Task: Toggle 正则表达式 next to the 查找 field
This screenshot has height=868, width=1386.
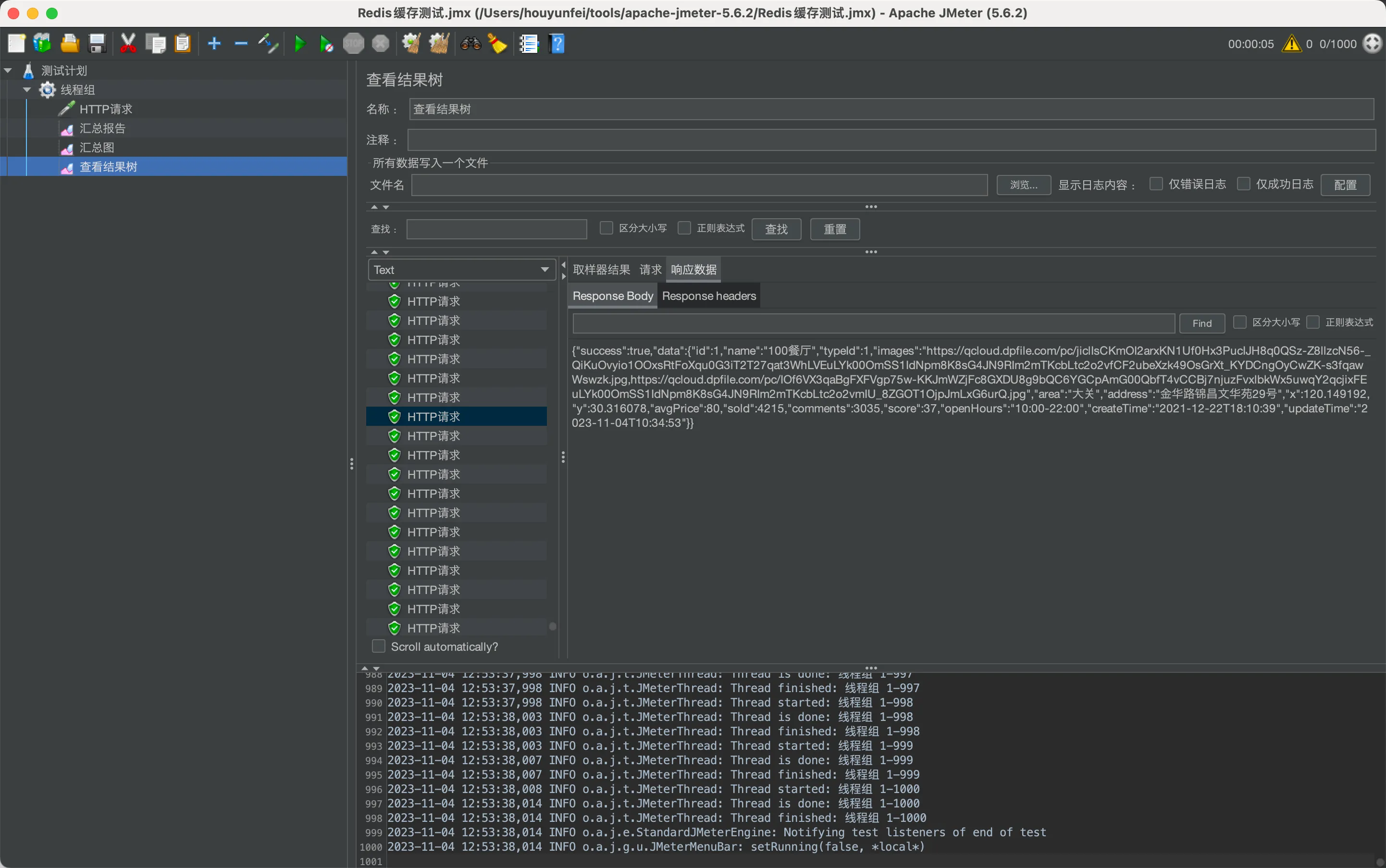Action: point(684,228)
